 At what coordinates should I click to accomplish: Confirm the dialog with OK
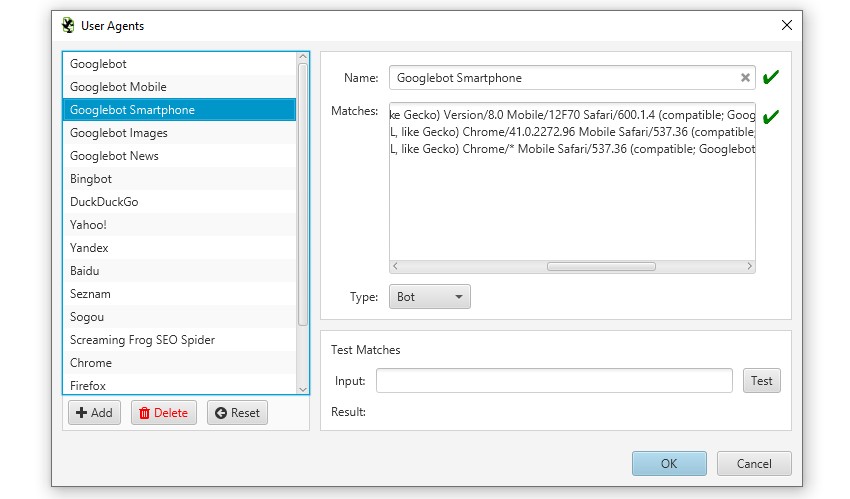point(669,464)
